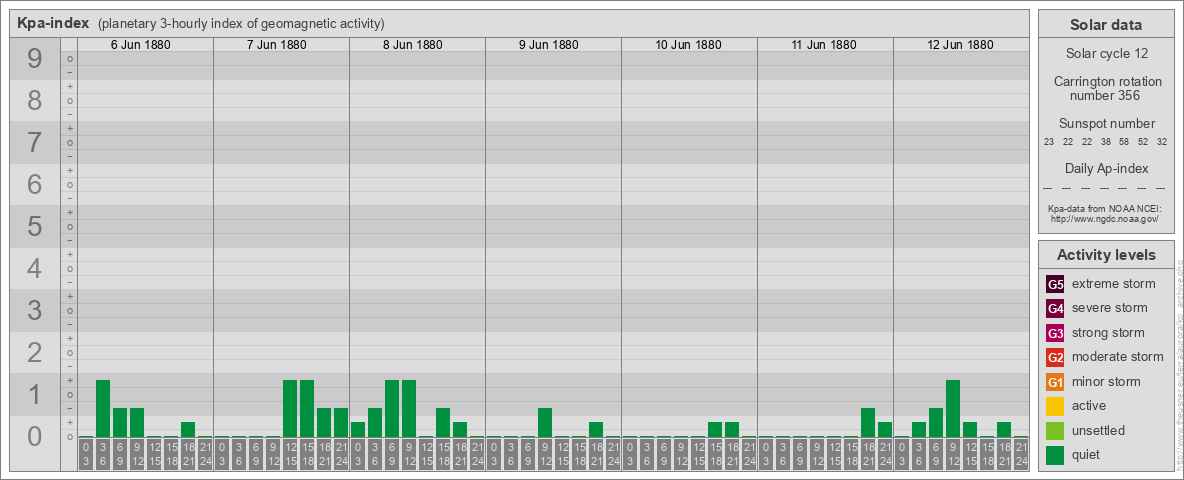Click the 6 Jun '0 3' time slot label
The width and height of the screenshot is (1184, 480).
[86, 454]
